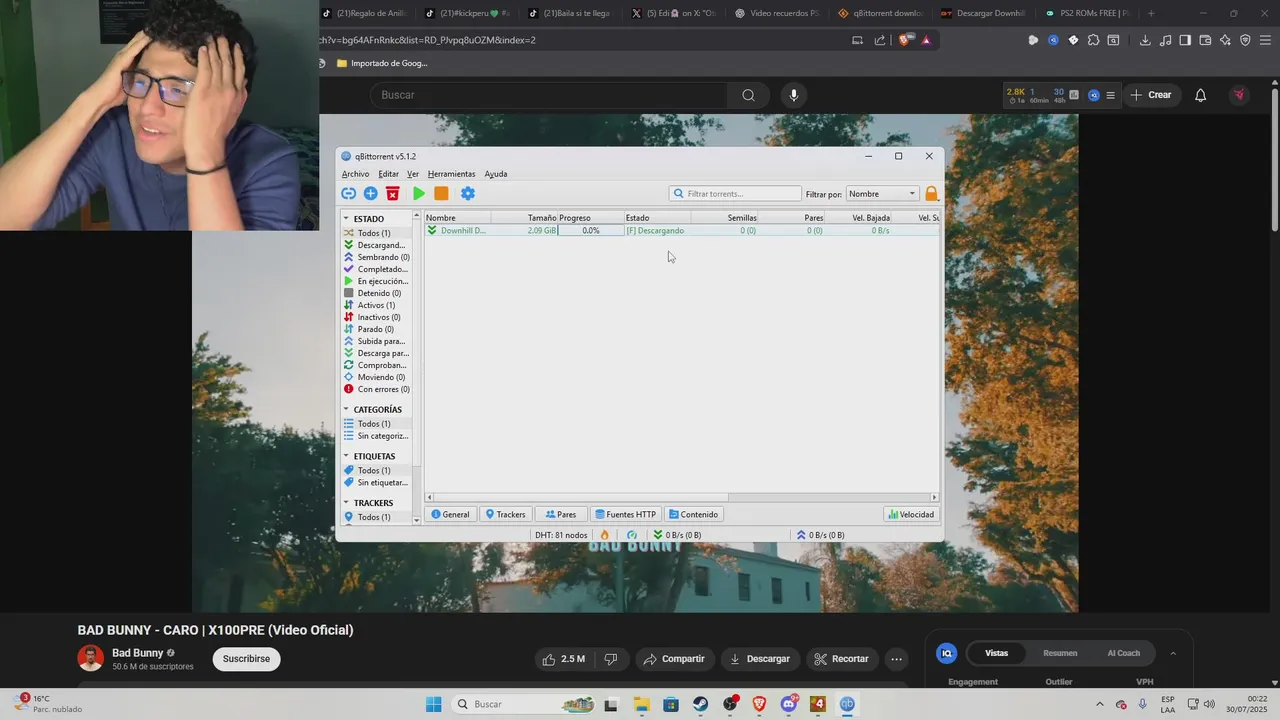Click the Compartir button under video
The height and width of the screenshot is (720, 1280).
tap(674, 659)
